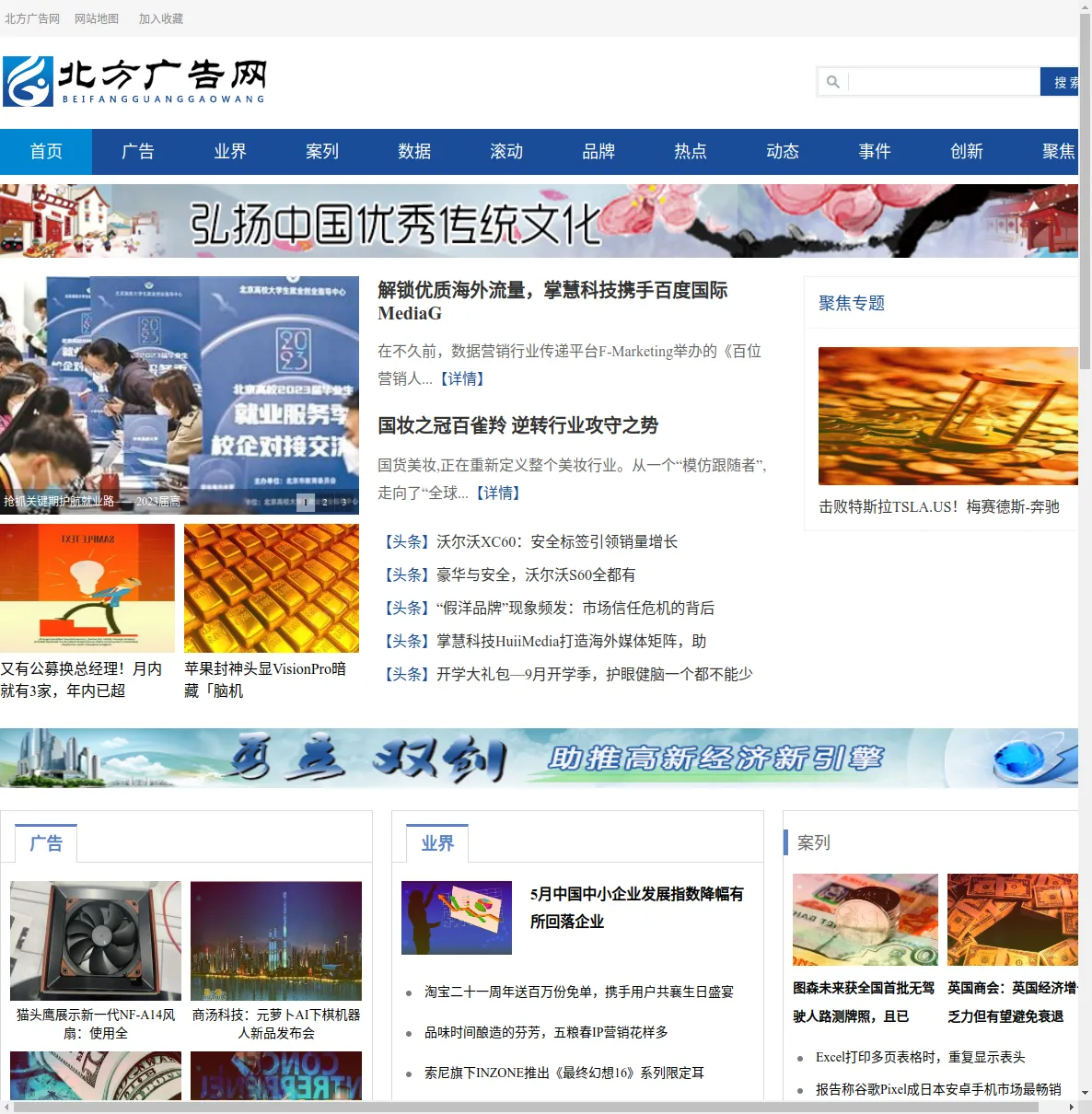
Task: Open 苹果封神头显VisionPro article link
Action: (x=265, y=679)
